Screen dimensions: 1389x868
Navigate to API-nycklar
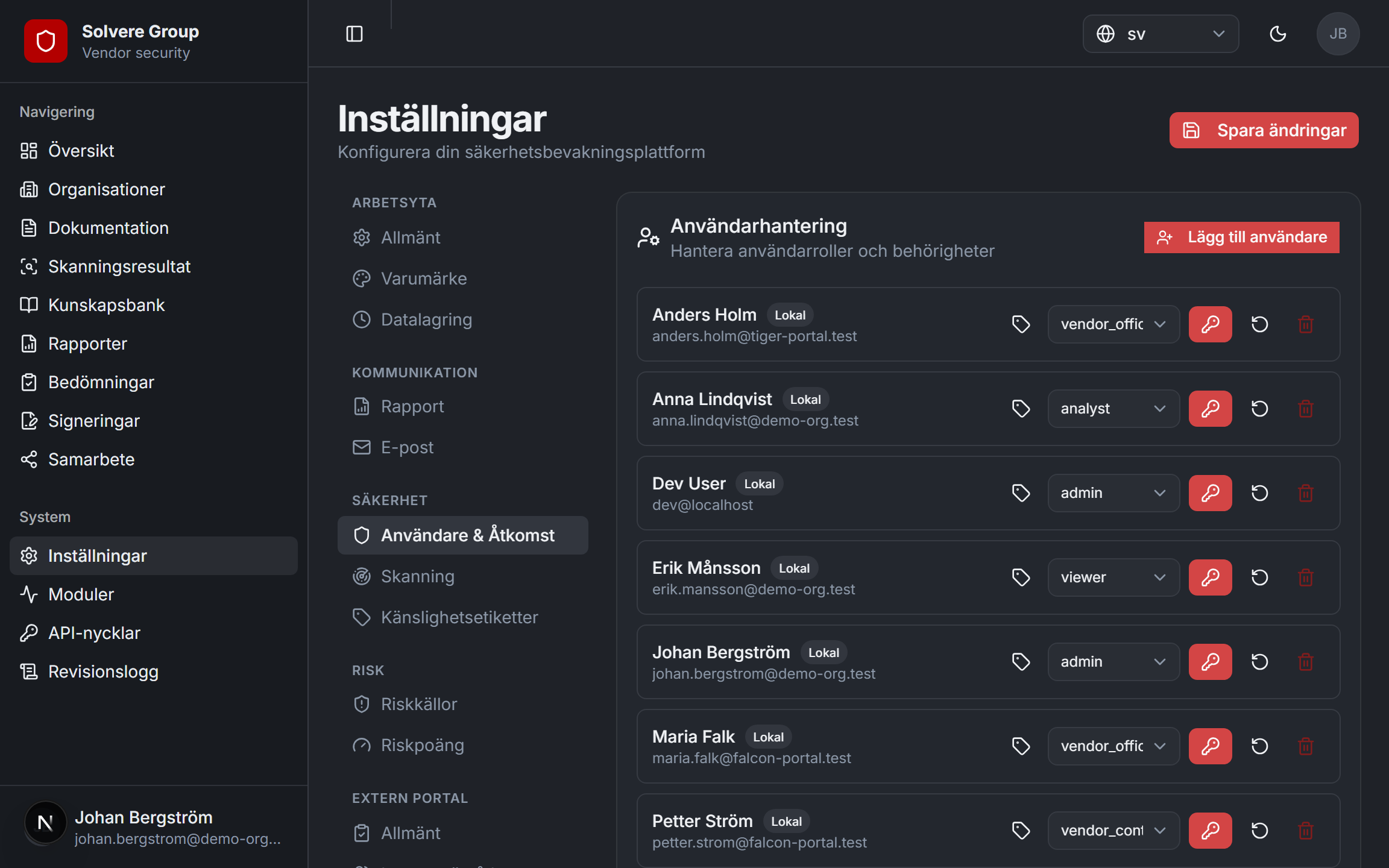(154, 633)
